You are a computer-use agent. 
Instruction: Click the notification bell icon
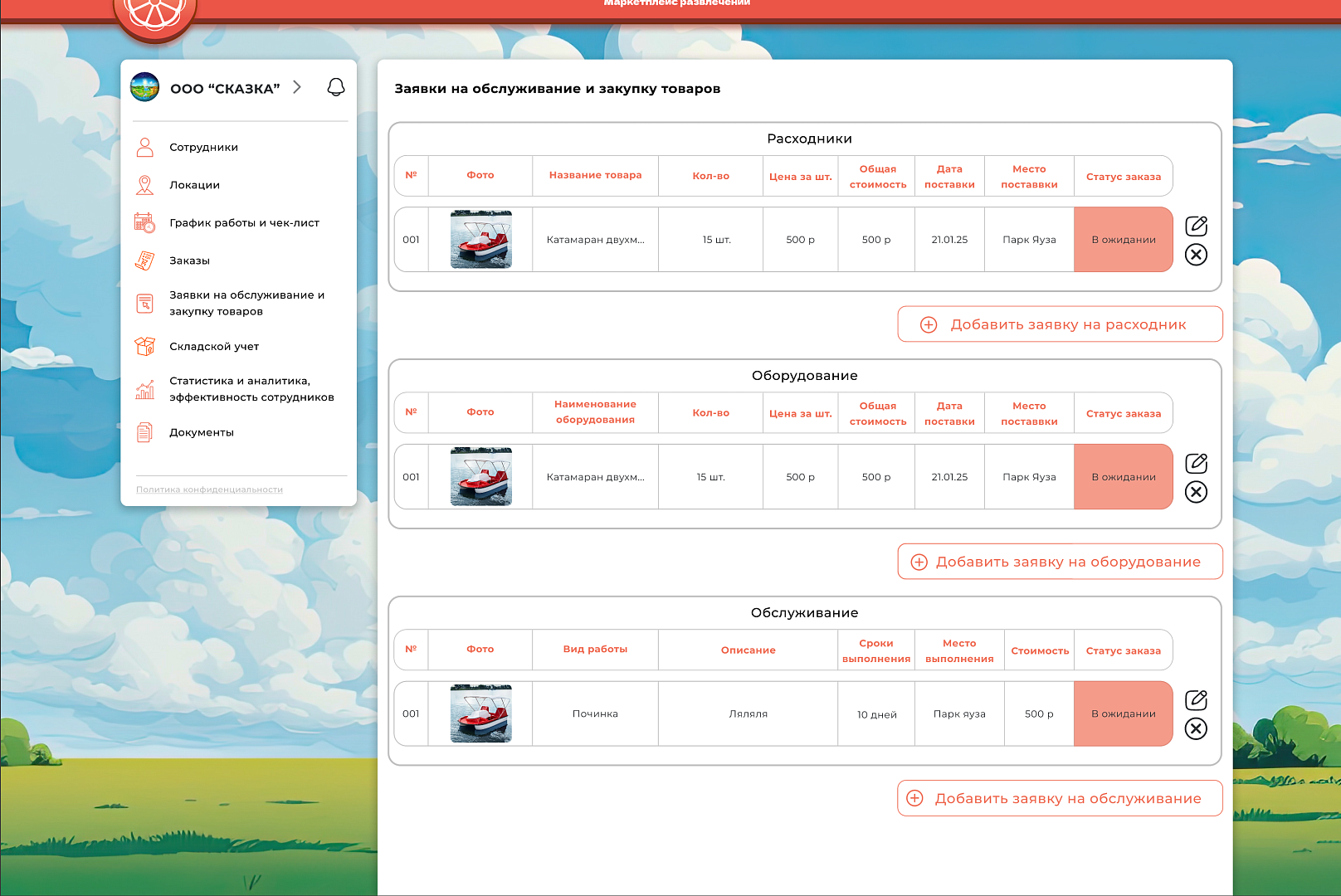coord(336,87)
